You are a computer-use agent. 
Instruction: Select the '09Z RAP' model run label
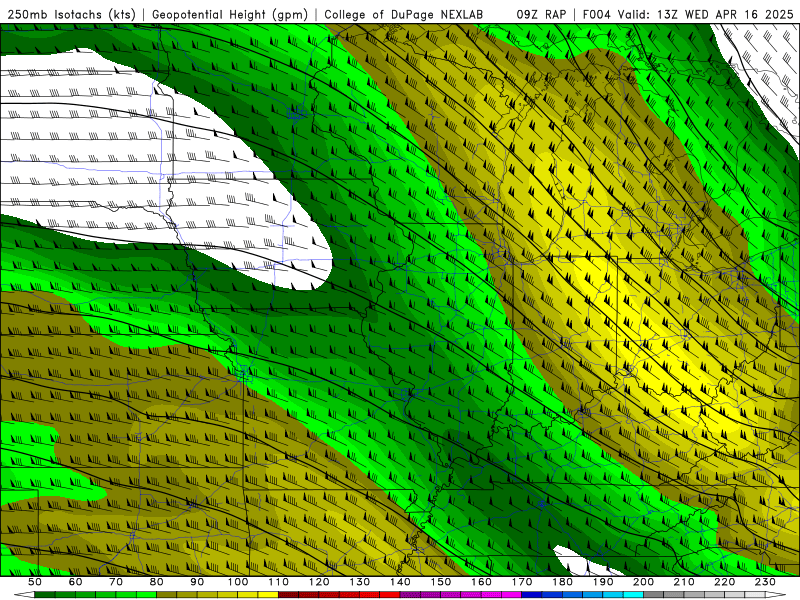(x=541, y=15)
